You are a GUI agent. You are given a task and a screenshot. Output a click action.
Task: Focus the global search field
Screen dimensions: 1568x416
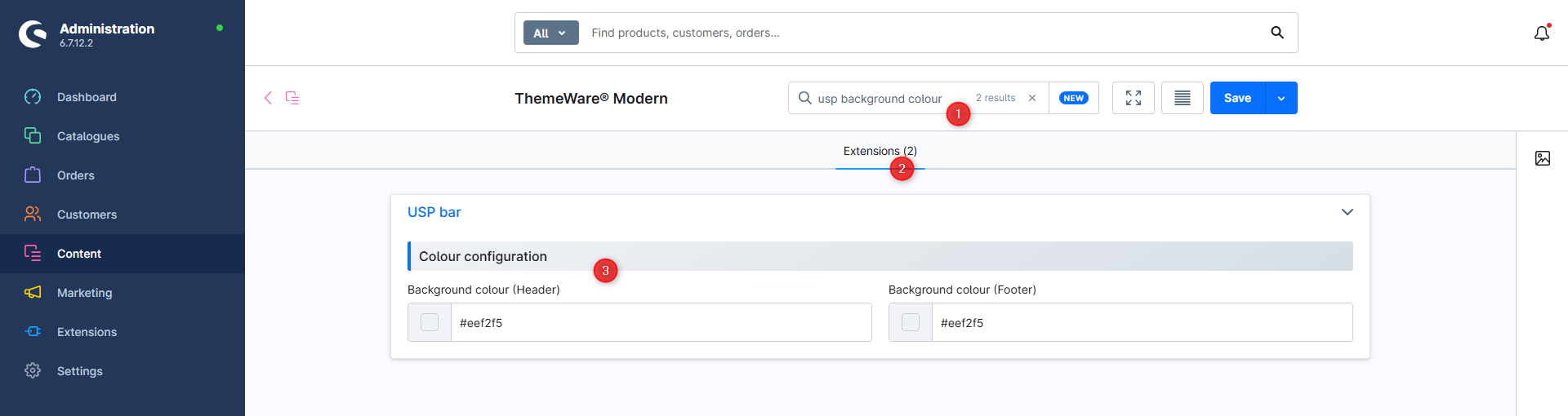tap(923, 33)
